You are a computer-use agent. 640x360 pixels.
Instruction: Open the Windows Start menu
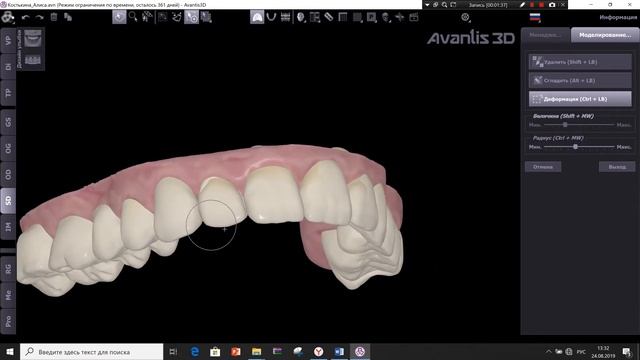10,352
